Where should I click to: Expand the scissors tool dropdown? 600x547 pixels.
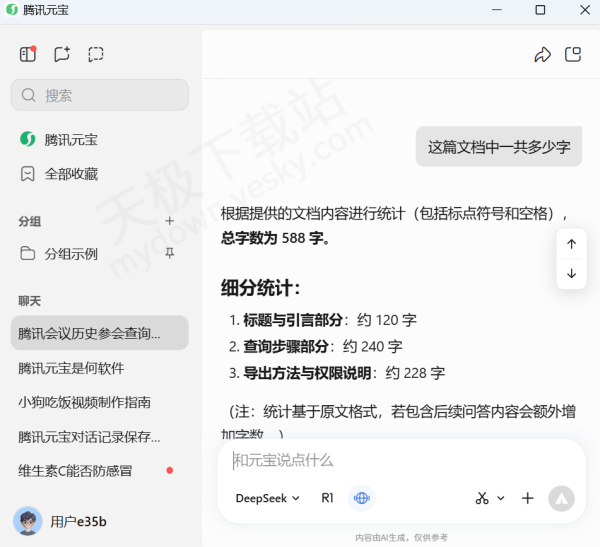click(489, 498)
